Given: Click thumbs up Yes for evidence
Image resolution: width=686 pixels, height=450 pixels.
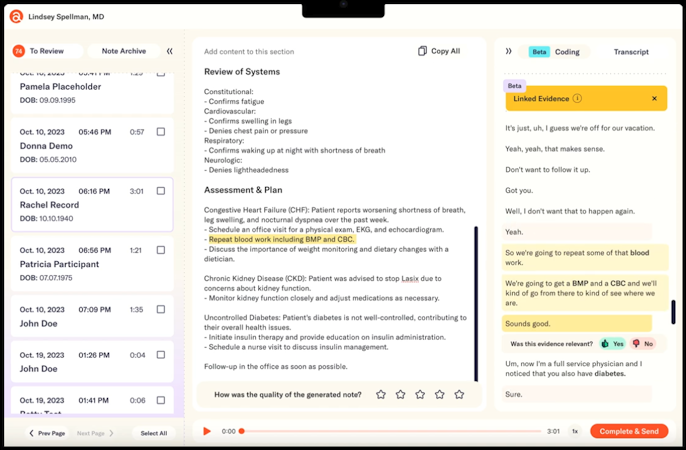Looking at the screenshot, I should click(612, 344).
